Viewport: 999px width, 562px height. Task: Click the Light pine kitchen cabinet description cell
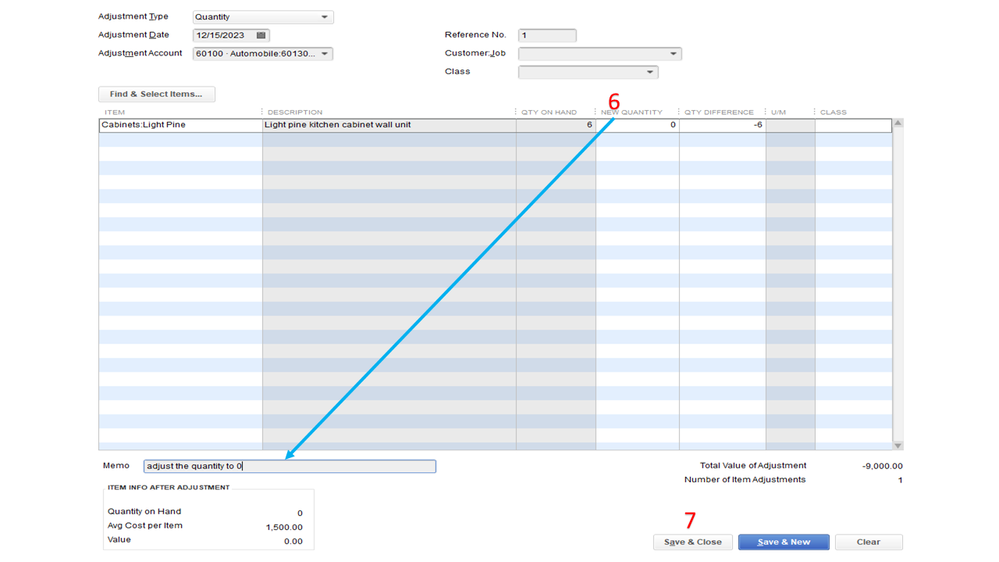(389, 126)
